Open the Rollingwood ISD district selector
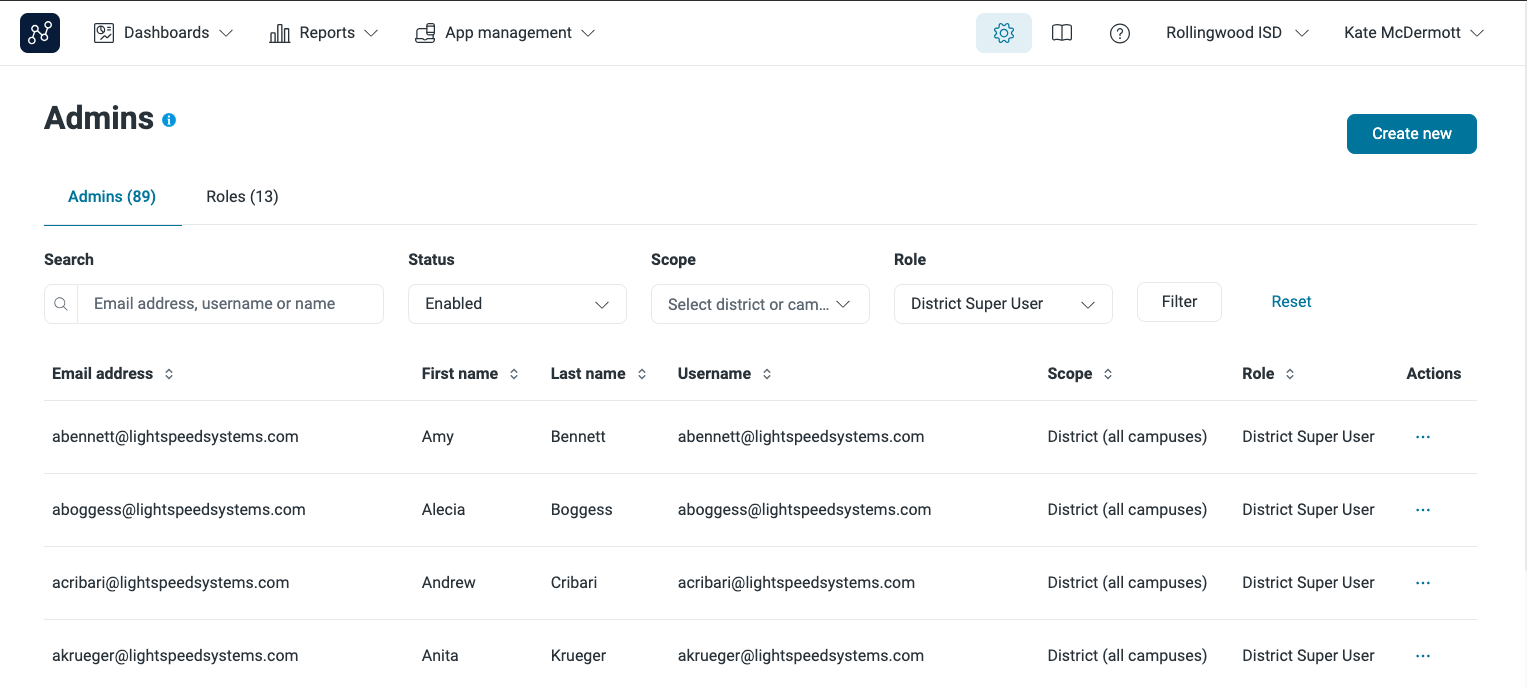Screen dimensions: 1527x688 point(1237,33)
